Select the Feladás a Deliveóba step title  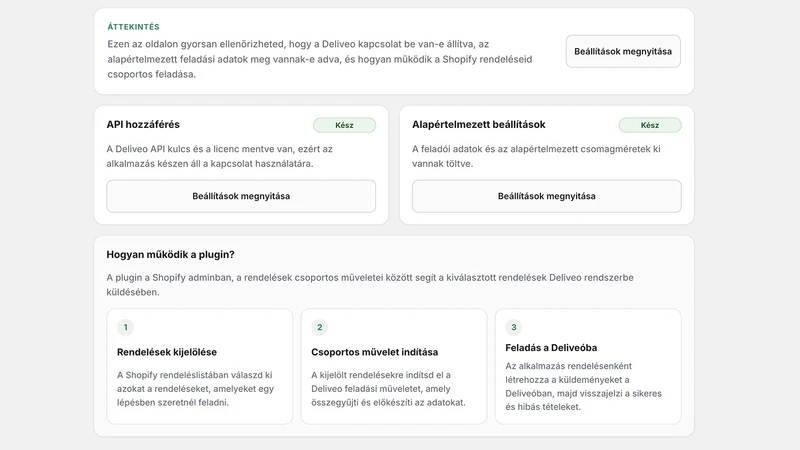pyautogui.click(x=551, y=348)
